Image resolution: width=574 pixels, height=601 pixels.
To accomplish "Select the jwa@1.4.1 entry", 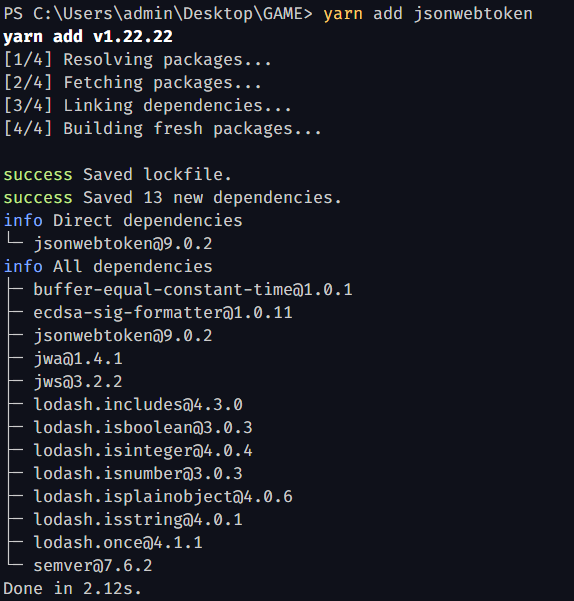I will point(78,359).
